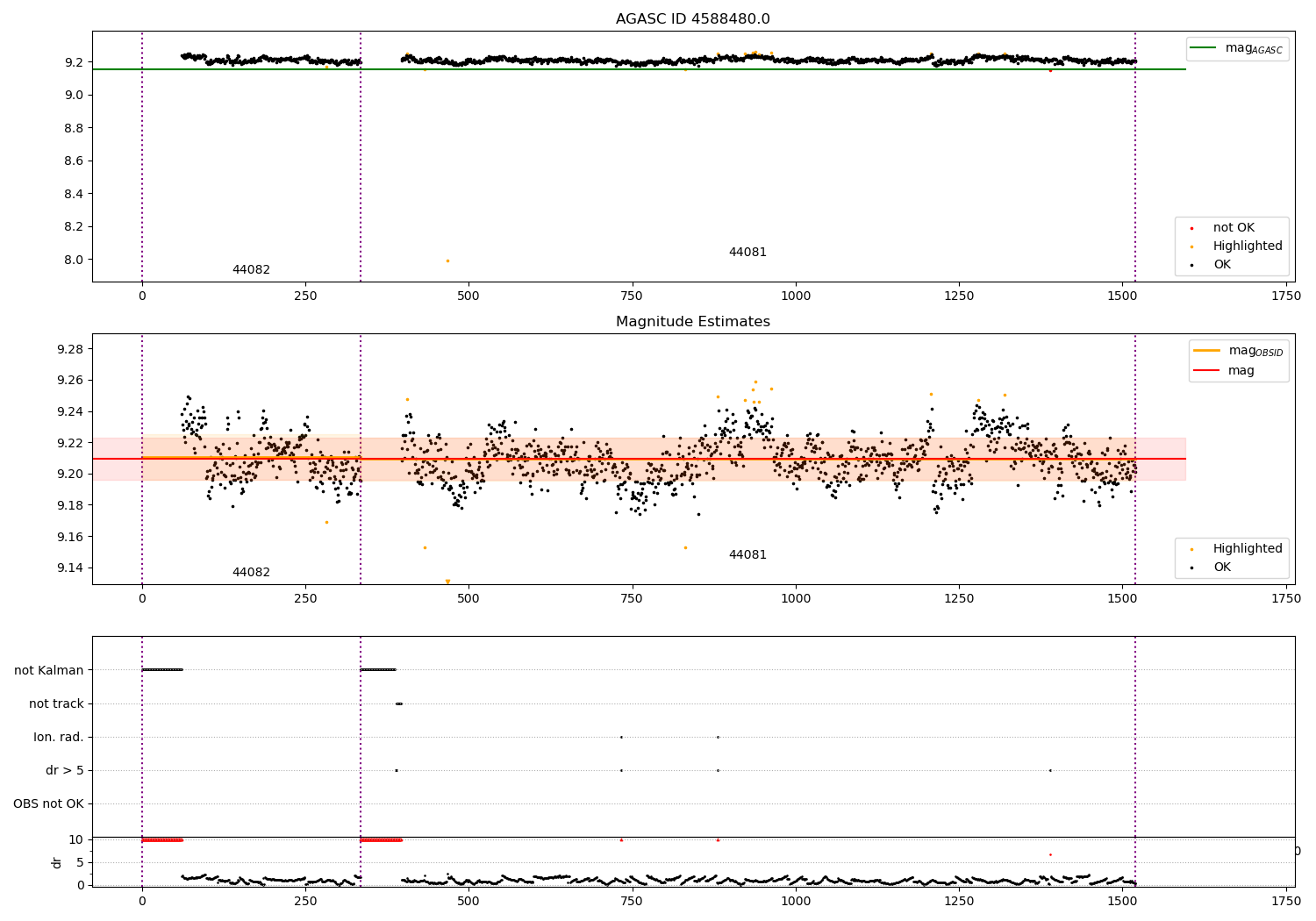
Task: Click the 9.16 y-axis tick label
Action: pyautogui.click(x=68, y=537)
